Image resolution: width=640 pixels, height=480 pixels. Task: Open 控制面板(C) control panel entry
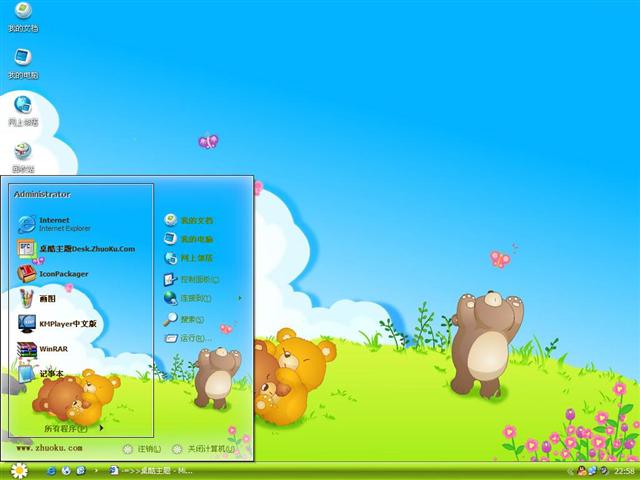[191, 280]
